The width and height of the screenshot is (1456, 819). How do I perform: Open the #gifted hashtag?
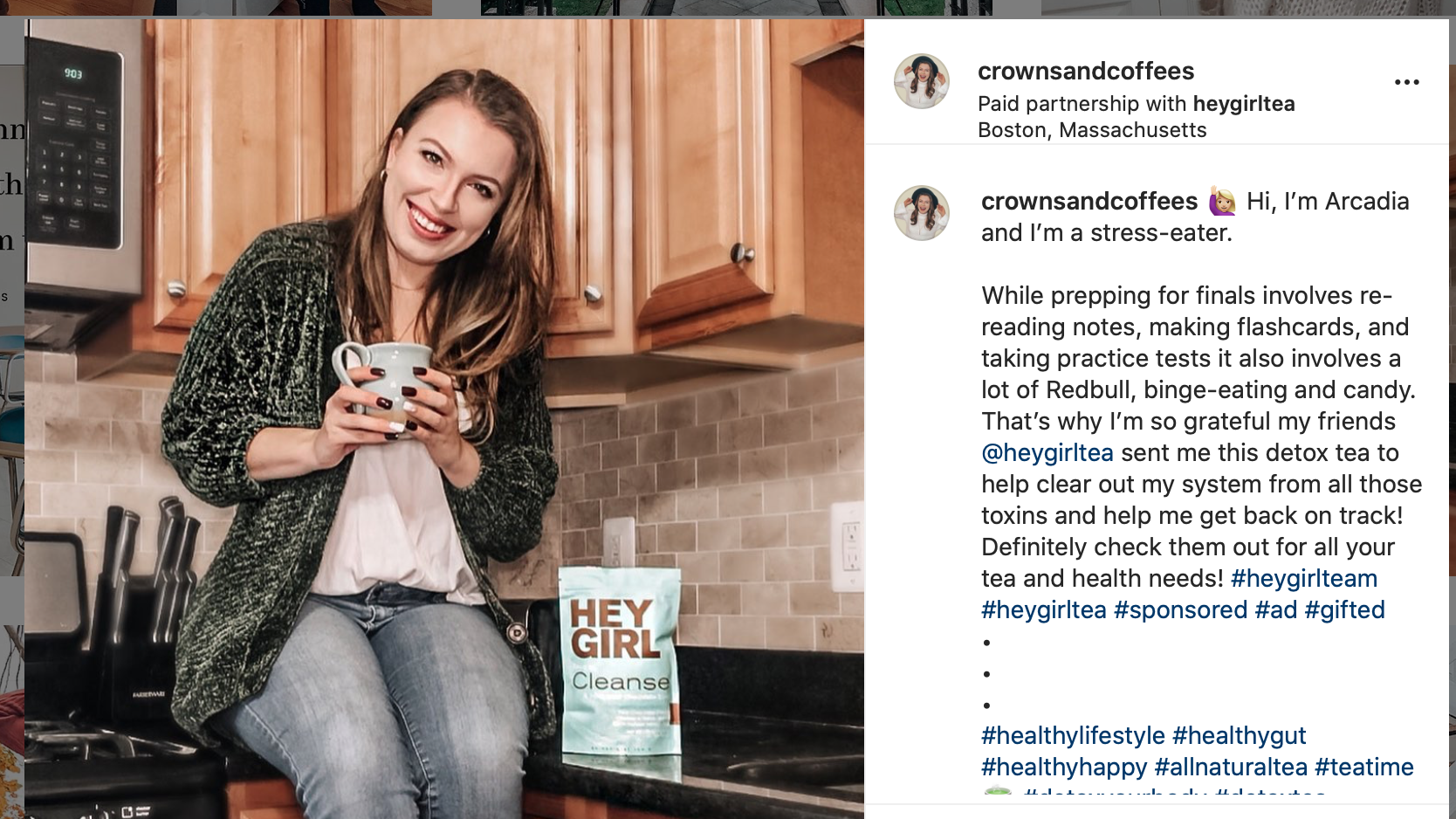1345,610
